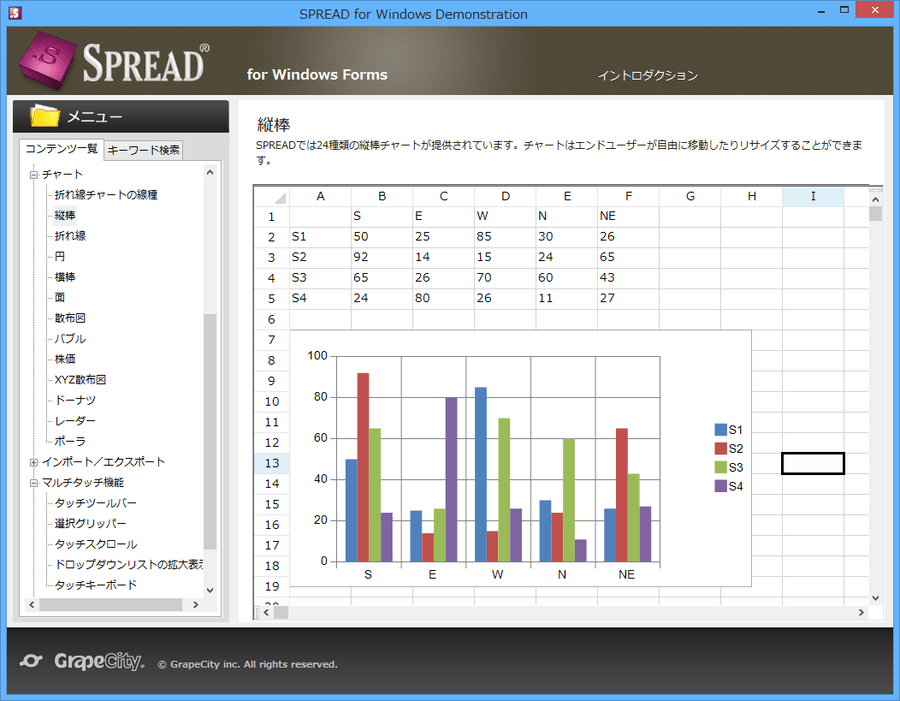Image resolution: width=900 pixels, height=701 pixels.
Task: Click the NE category axis label
Action: point(627,575)
